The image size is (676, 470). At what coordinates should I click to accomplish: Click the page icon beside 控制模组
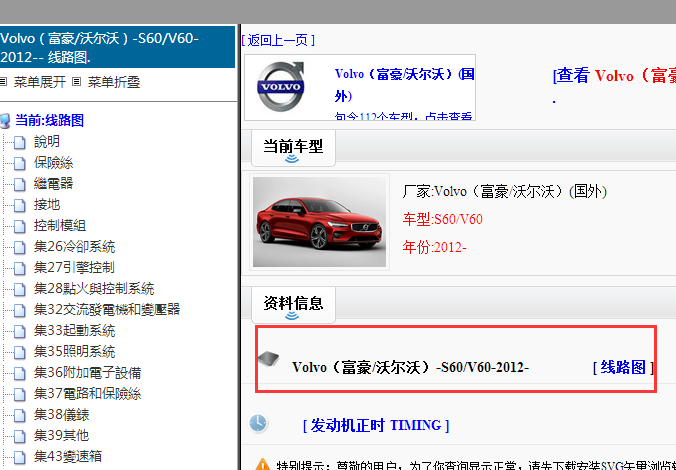(x=19, y=226)
